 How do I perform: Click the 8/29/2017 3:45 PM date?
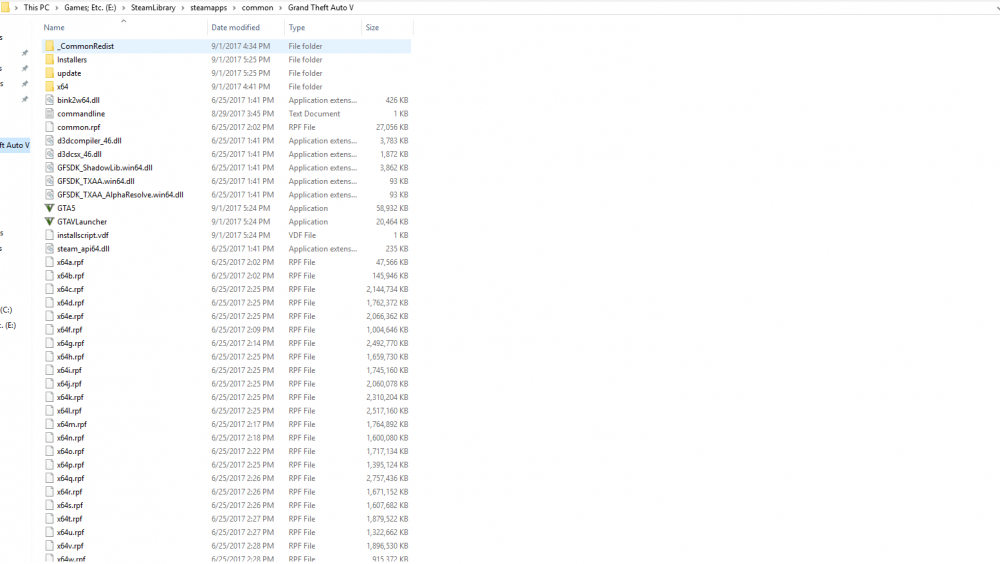[x=242, y=114]
